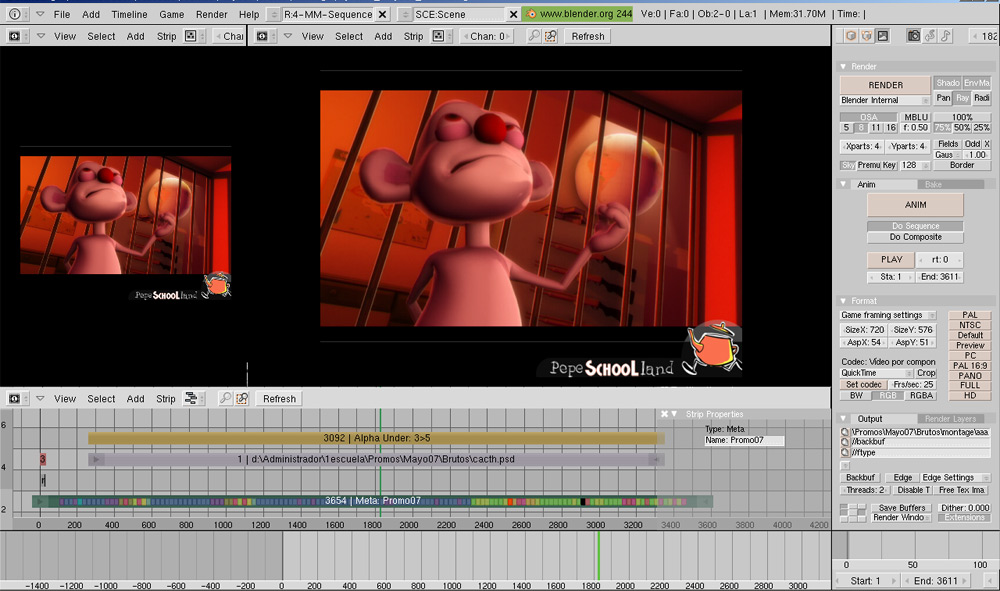Open the File menu

pyautogui.click(x=62, y=14)
